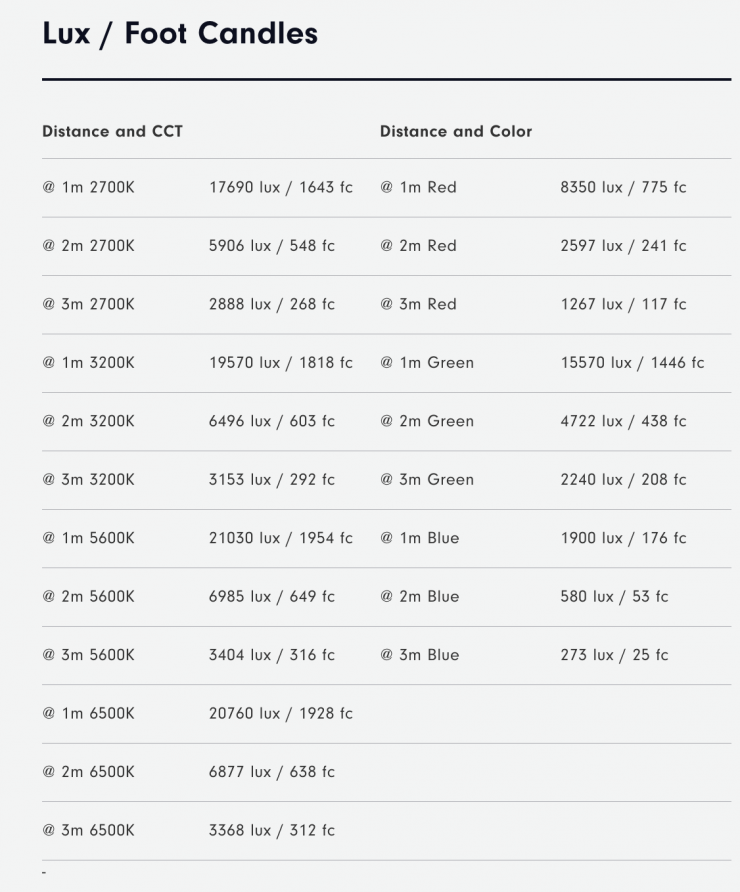
Task: Click the 15570 lux / 1446 fc value
Action: click(x=632, y=363)
